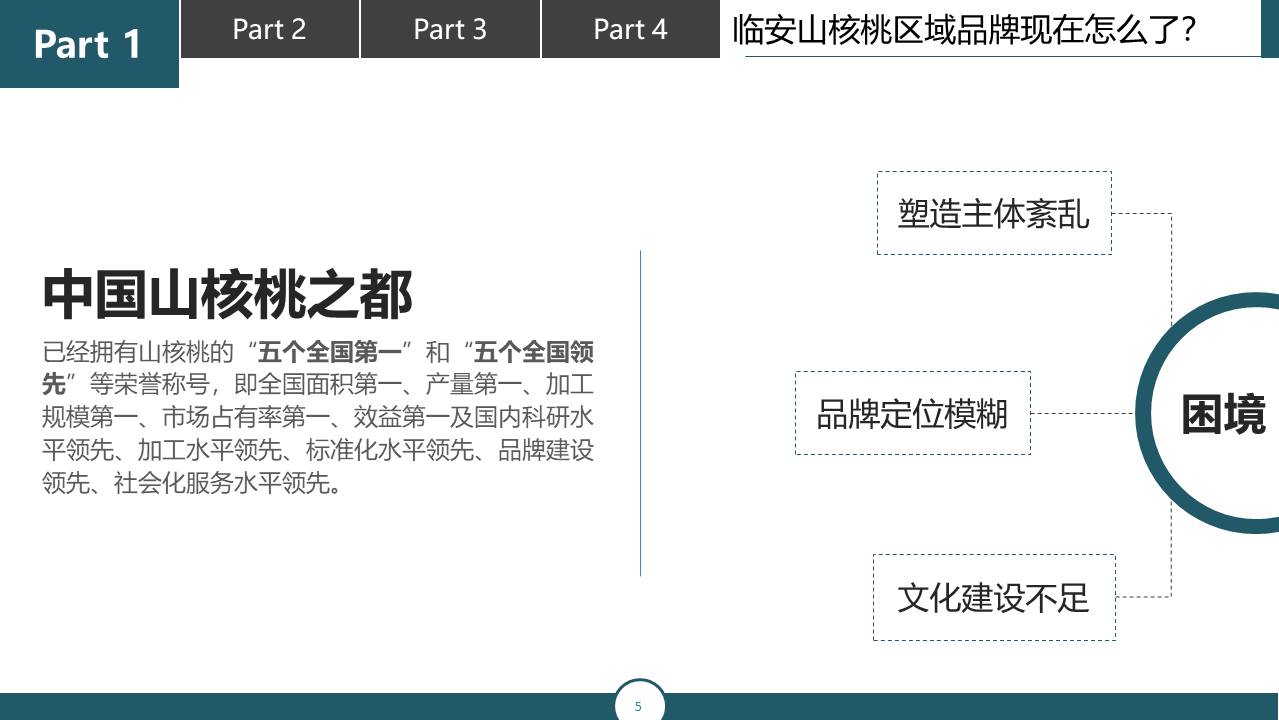1279x720 pixels.
Task: Click the 文化建设不足 box
Action: point(994,597)
